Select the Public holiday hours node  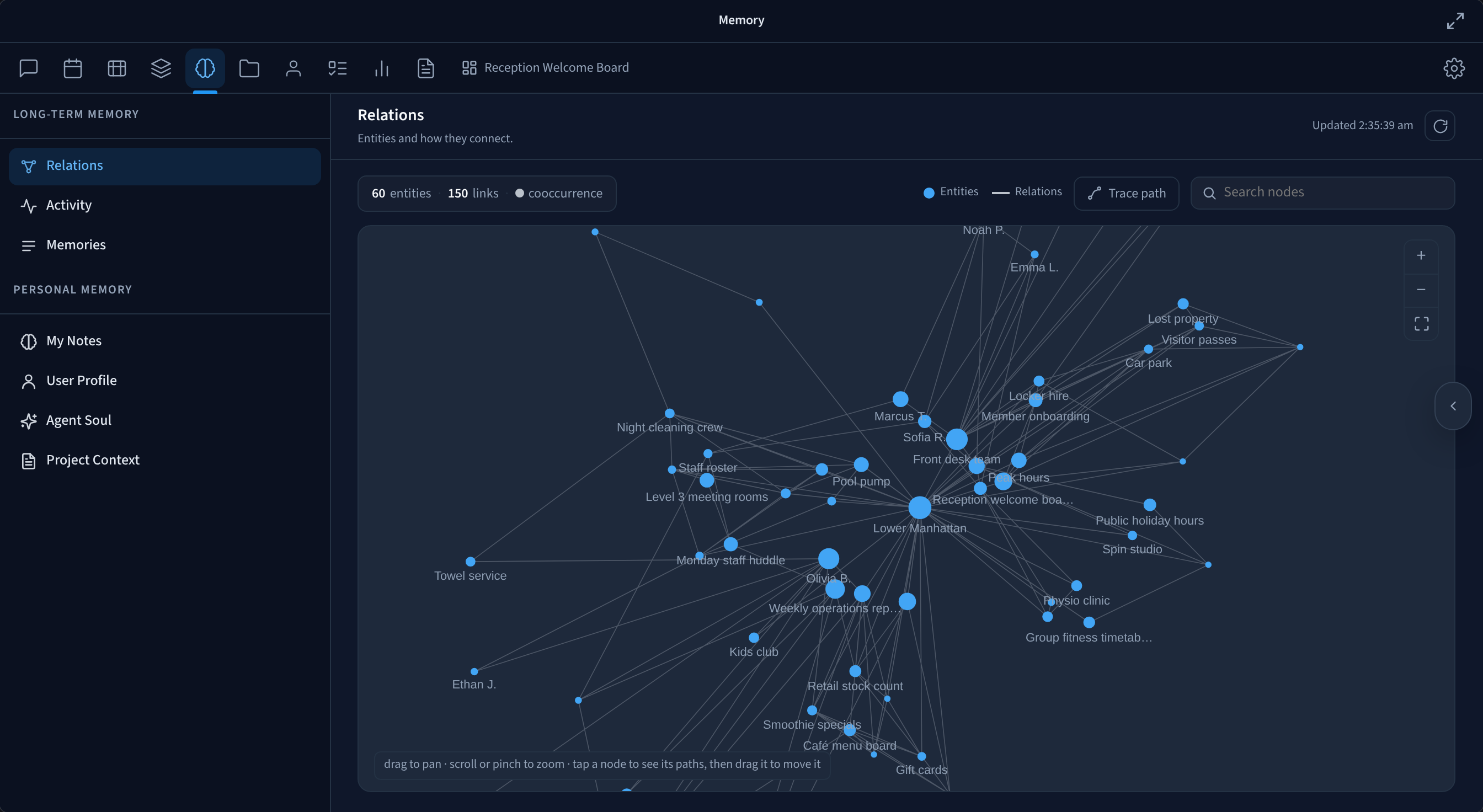pos(1149,504)
